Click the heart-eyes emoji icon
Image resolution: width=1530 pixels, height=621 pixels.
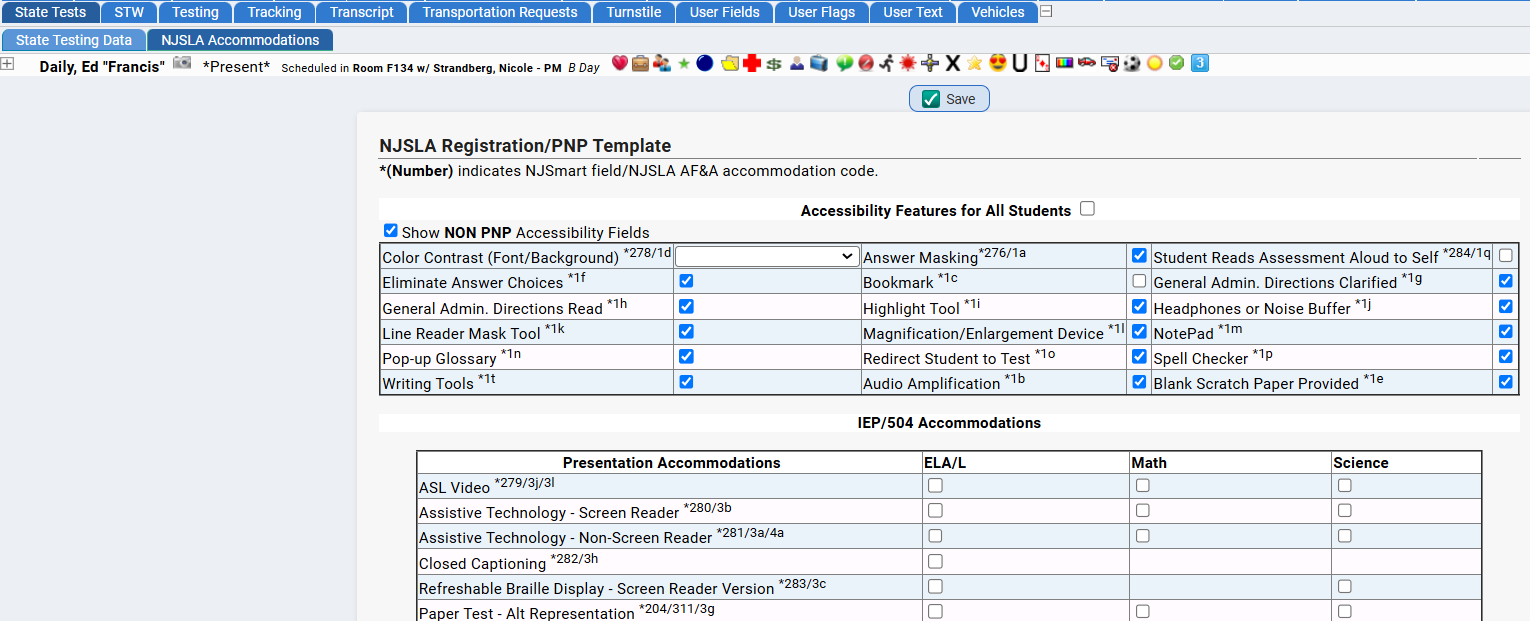click(997, 63)
